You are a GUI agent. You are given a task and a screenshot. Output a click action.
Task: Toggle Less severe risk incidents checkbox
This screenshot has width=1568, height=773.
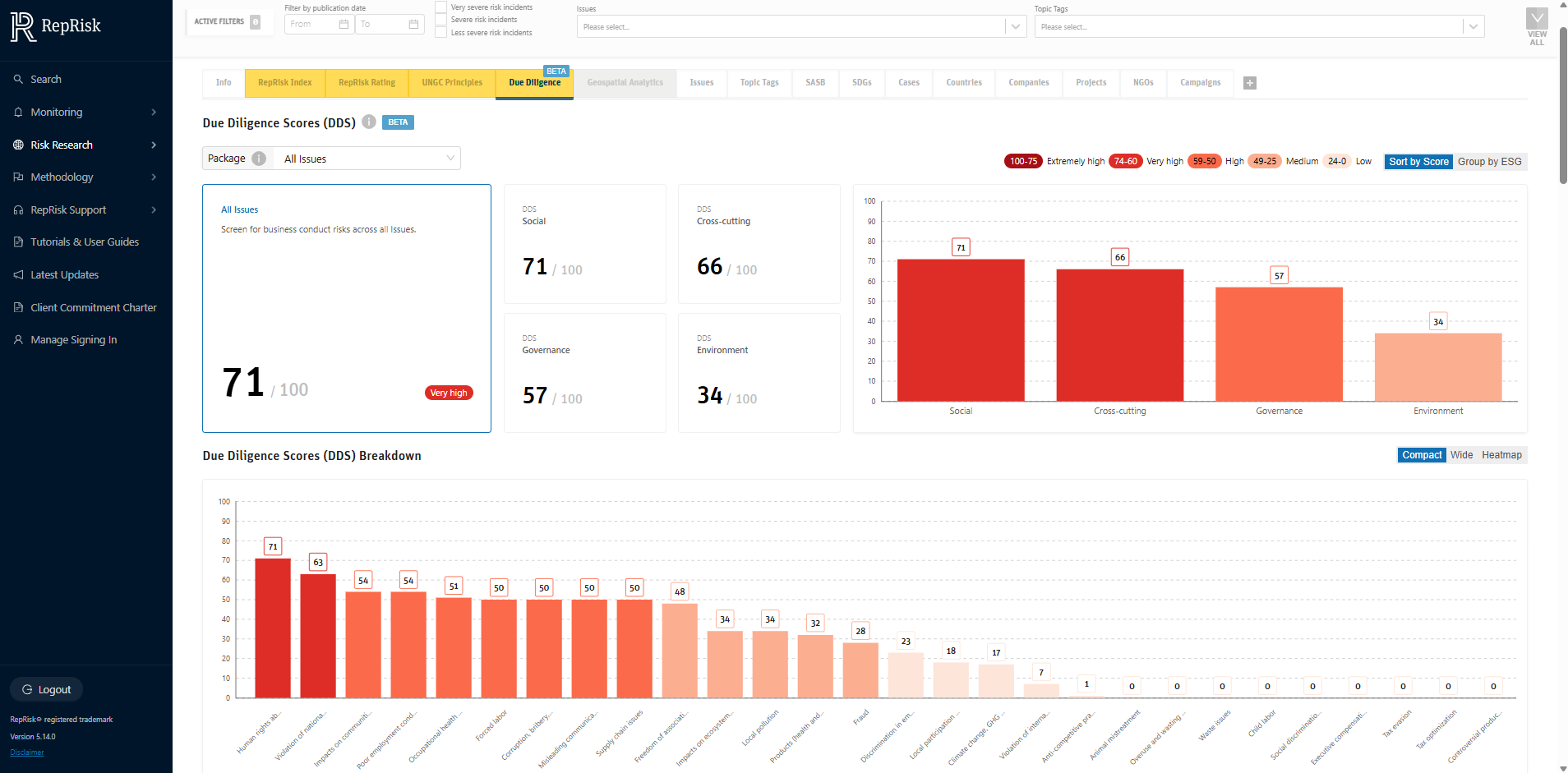[x=441, y=33]
